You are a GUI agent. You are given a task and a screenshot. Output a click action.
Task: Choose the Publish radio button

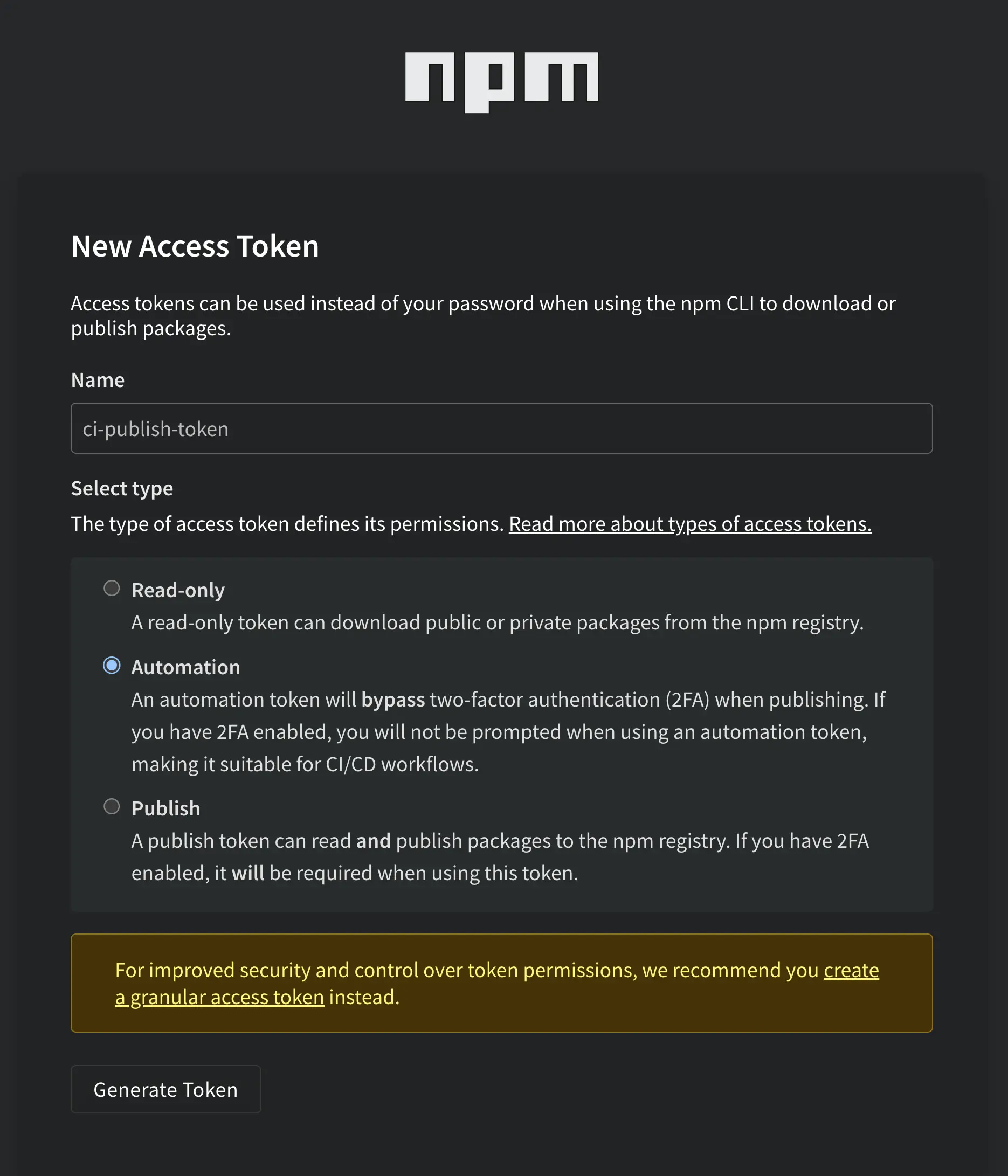coord(112,806)
